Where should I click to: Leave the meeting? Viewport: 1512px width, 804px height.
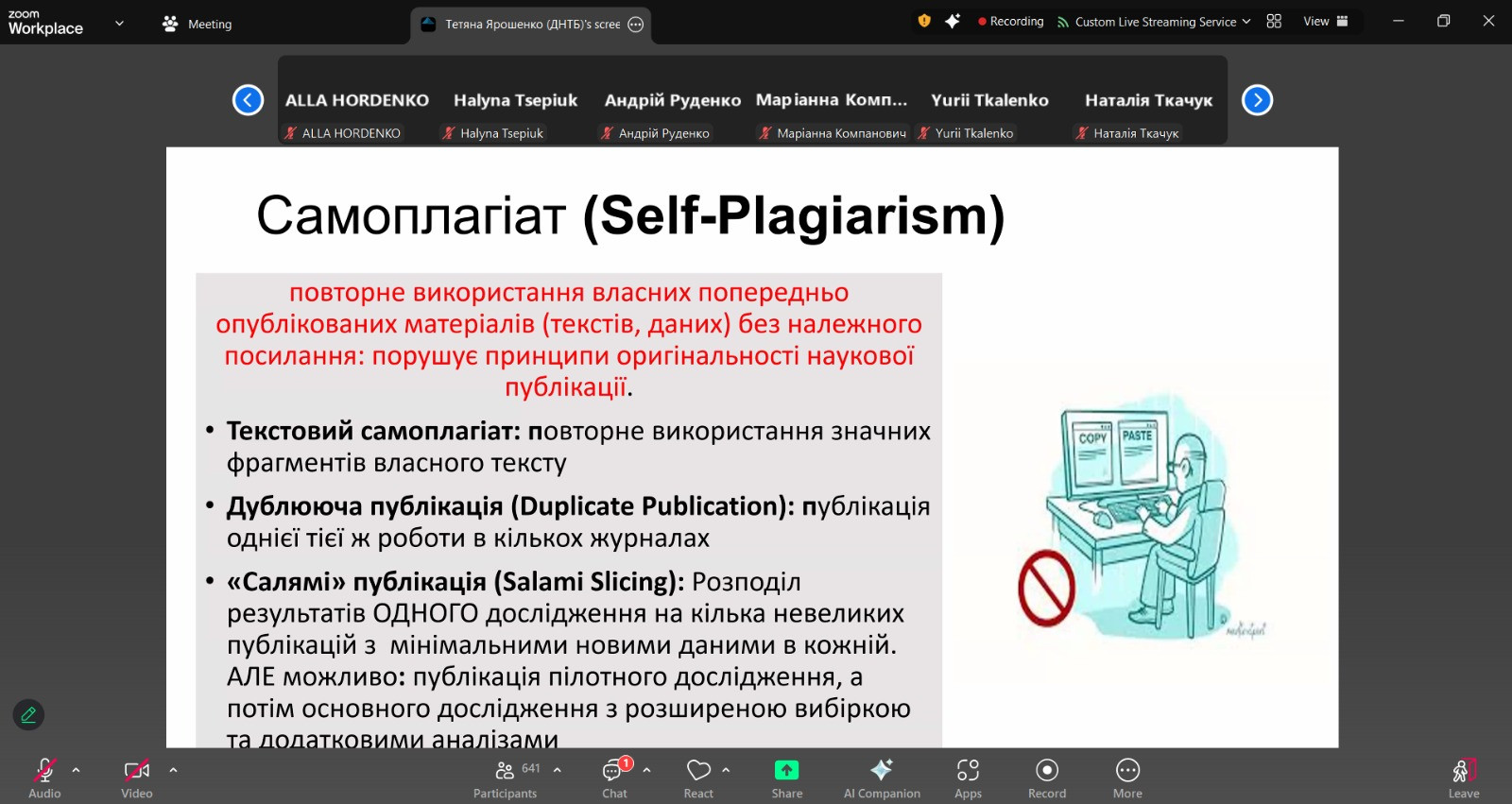point(1464,778)
